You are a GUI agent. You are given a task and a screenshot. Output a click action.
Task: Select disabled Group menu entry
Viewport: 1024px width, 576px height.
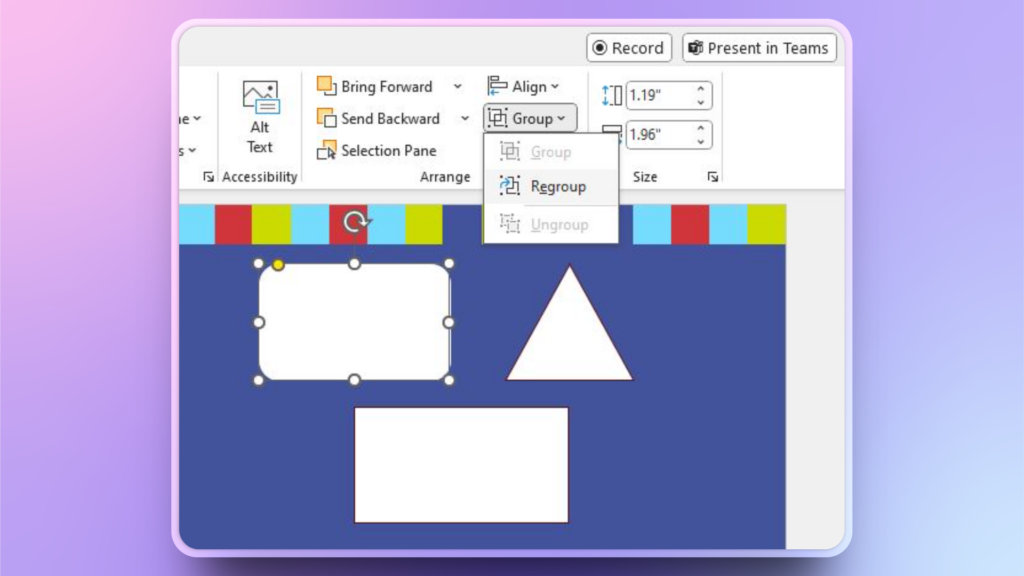pyautogui.click(x=551, y=152)
